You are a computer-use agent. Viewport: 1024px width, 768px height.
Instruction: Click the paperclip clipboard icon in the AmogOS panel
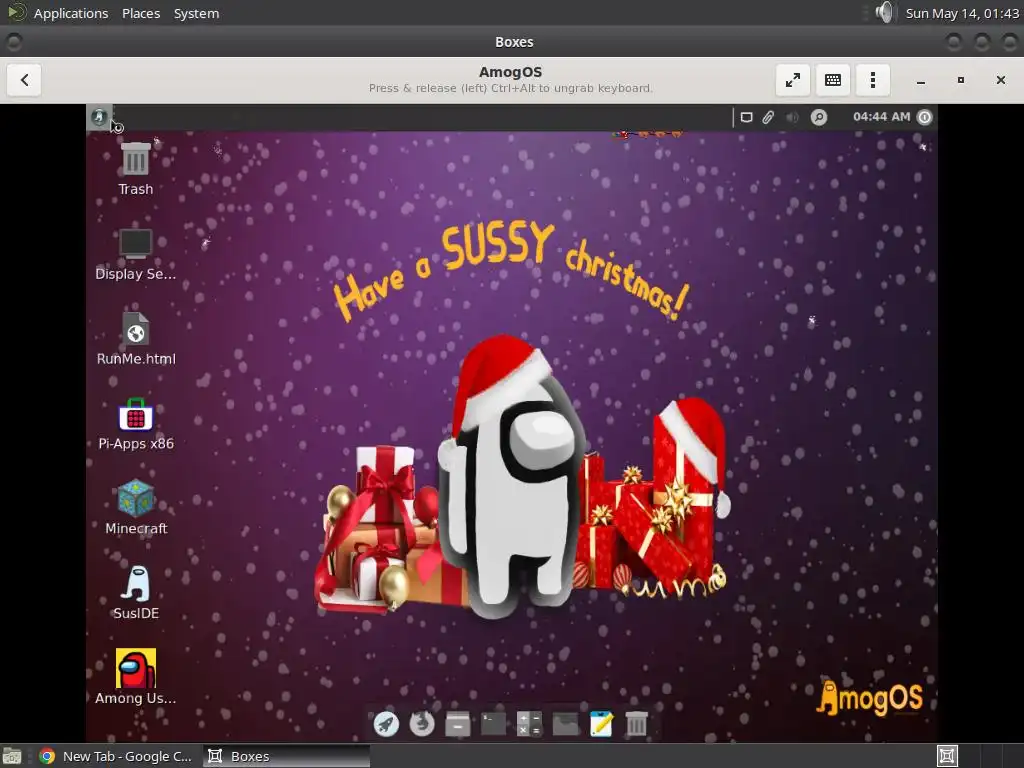pyautogui.click(x=769, y=117)
